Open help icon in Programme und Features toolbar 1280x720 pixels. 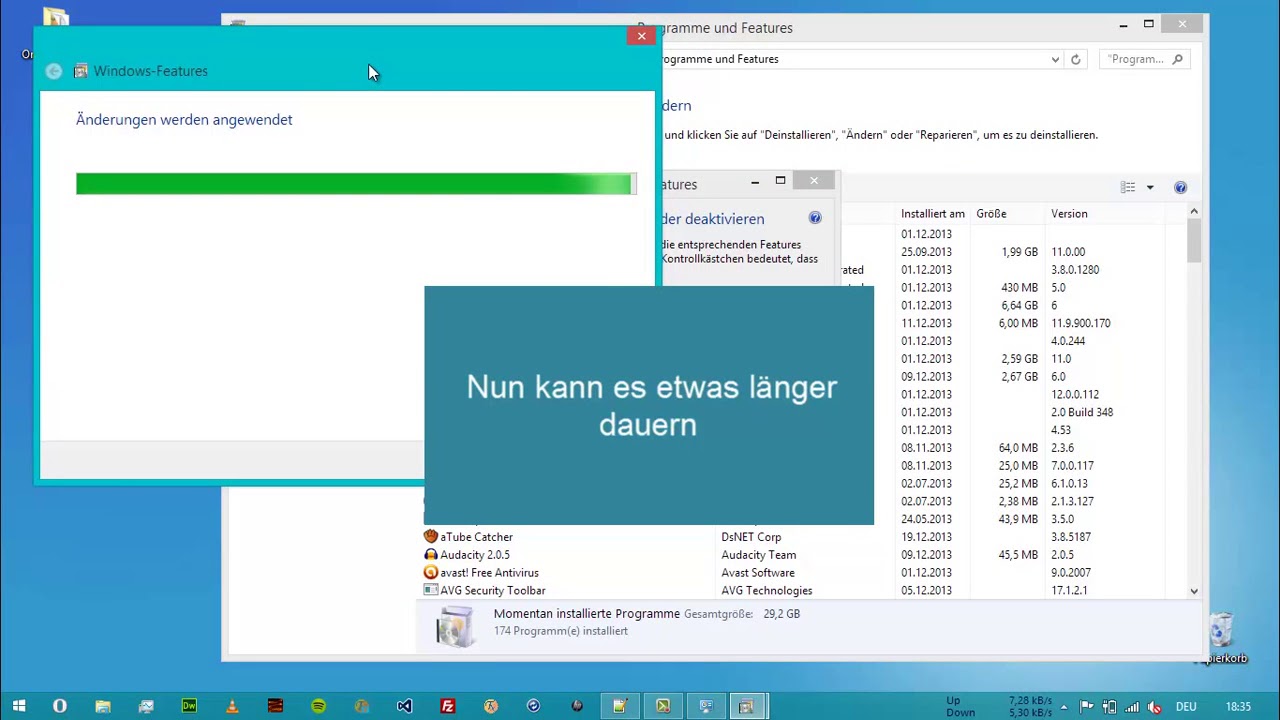tap(1180, 187)
